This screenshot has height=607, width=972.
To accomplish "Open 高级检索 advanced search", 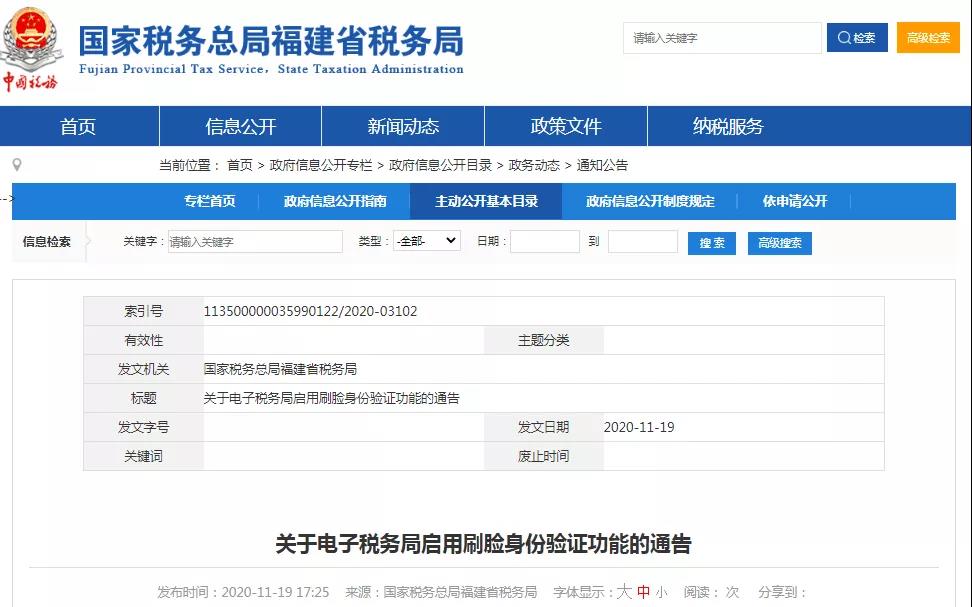I will [928, 38].
